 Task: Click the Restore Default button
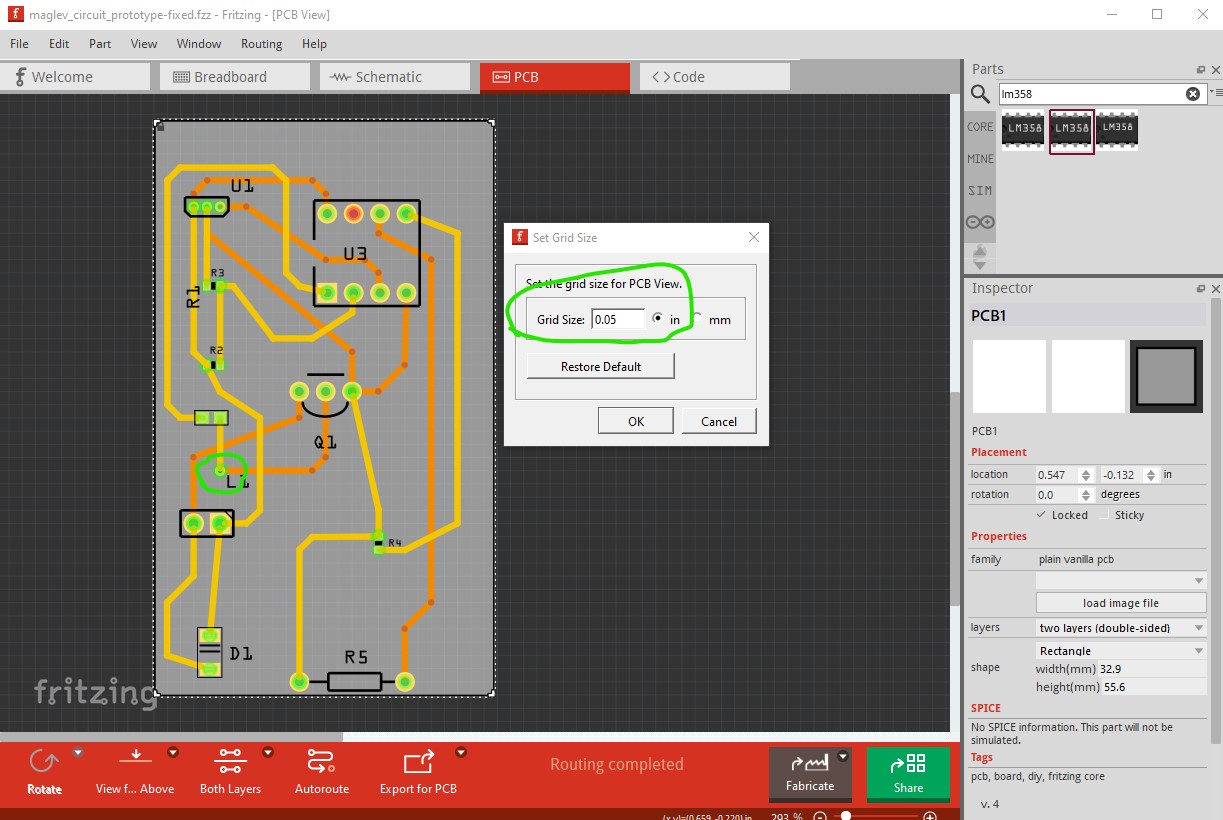click(601, 367)
